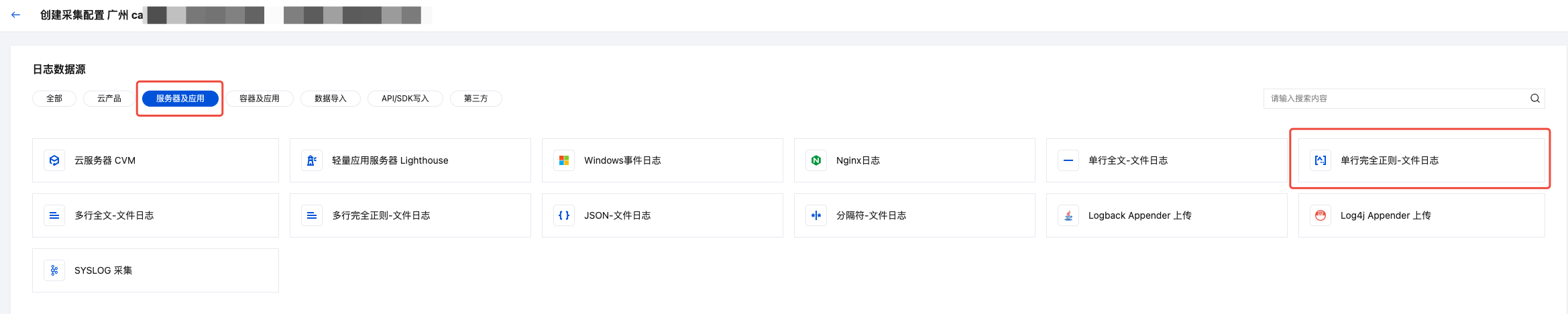Click the 云服务器 CVM icon
Image resolution: width=1568 pixels, height=314 pixels.
click(x=54, y=160)
